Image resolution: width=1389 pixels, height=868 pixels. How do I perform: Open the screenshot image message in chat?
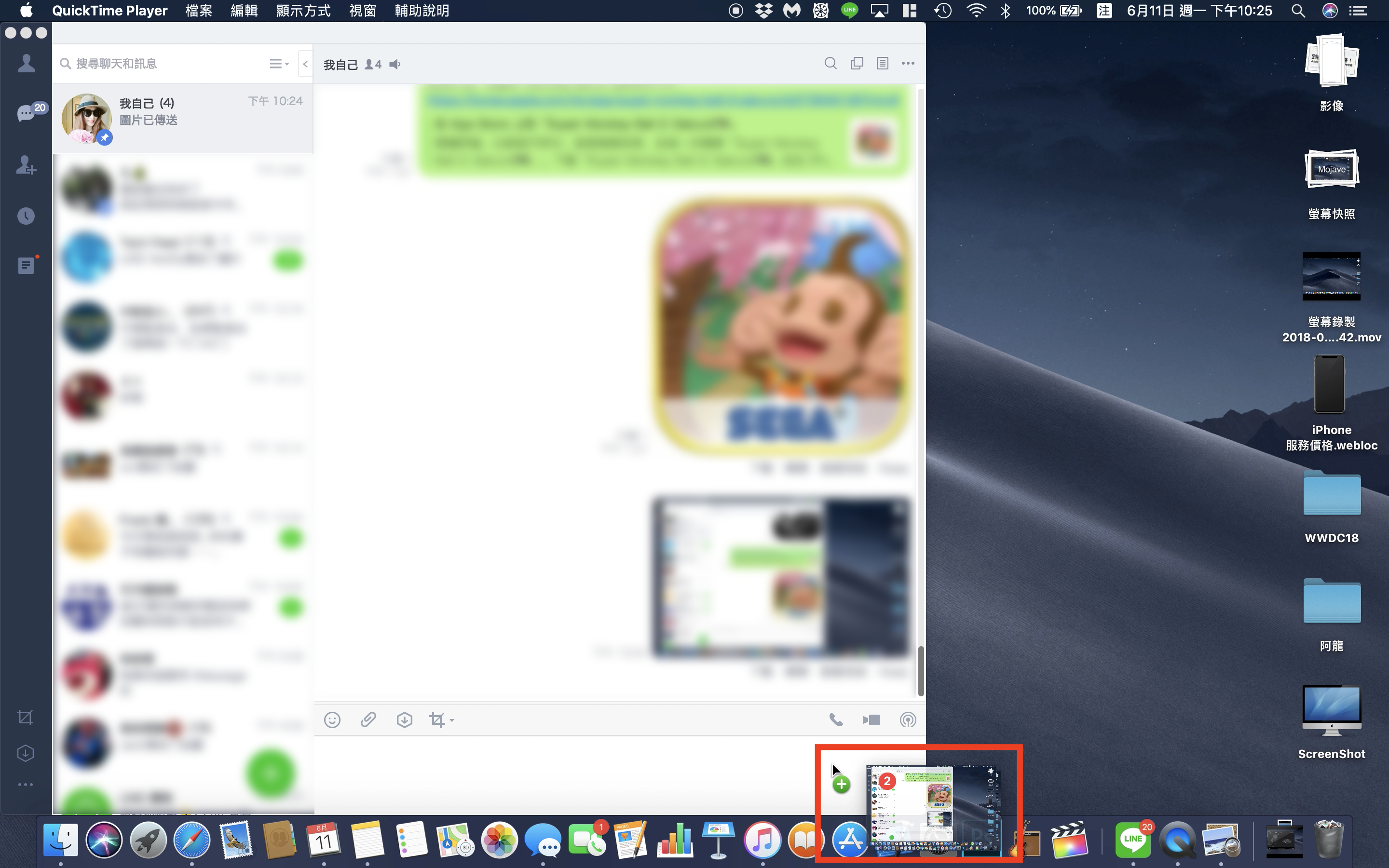click(x=782, y=576)
